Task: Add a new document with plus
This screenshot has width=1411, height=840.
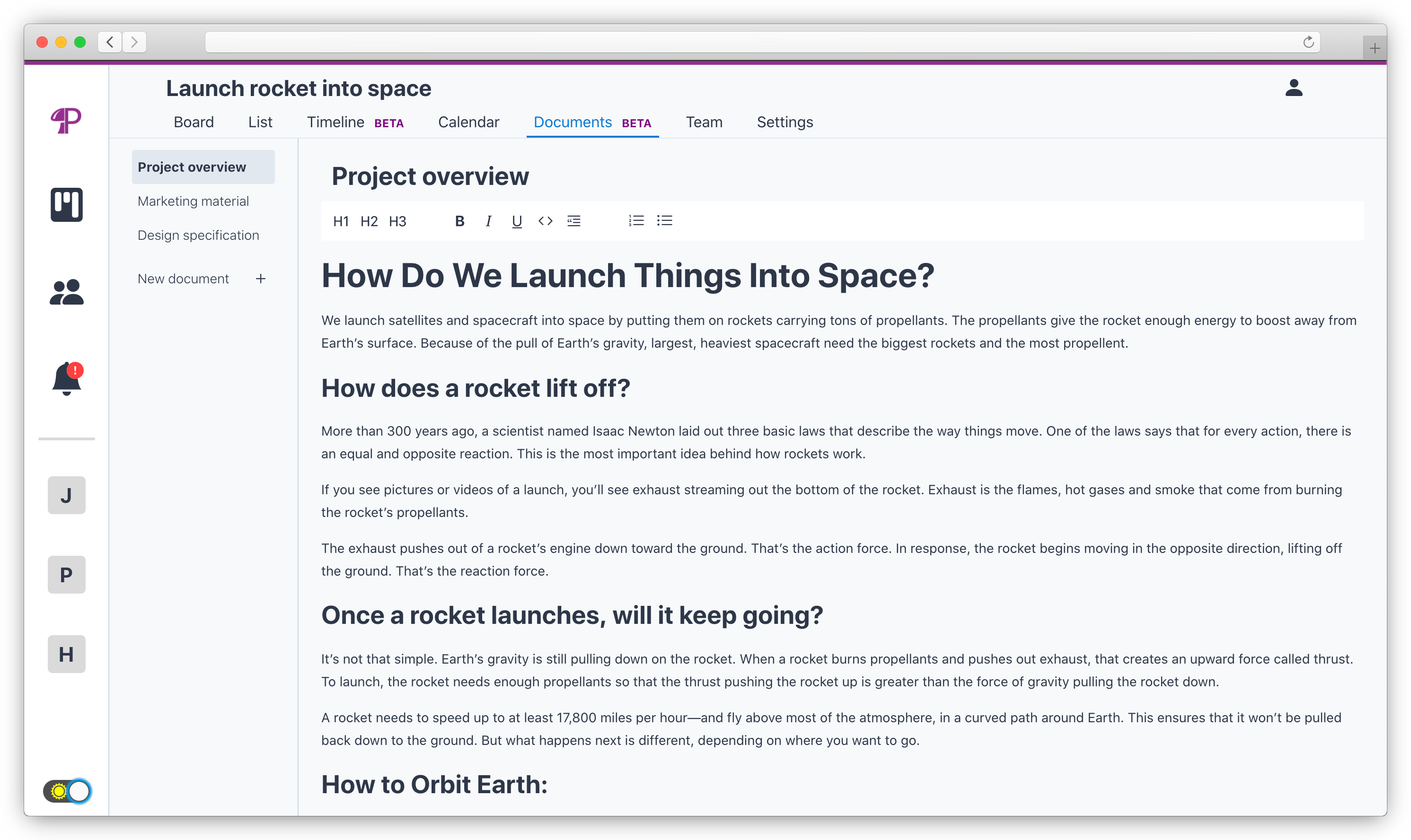Action: coord(260,279)
